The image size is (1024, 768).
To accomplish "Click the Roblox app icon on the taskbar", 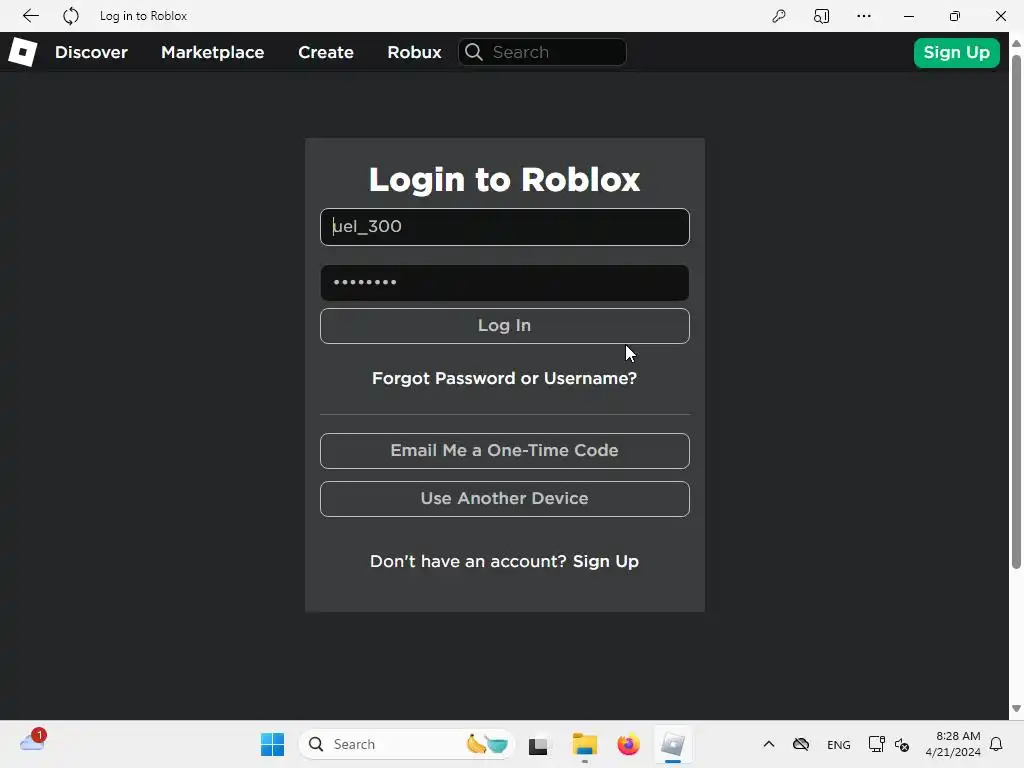I will coord(673,744).
